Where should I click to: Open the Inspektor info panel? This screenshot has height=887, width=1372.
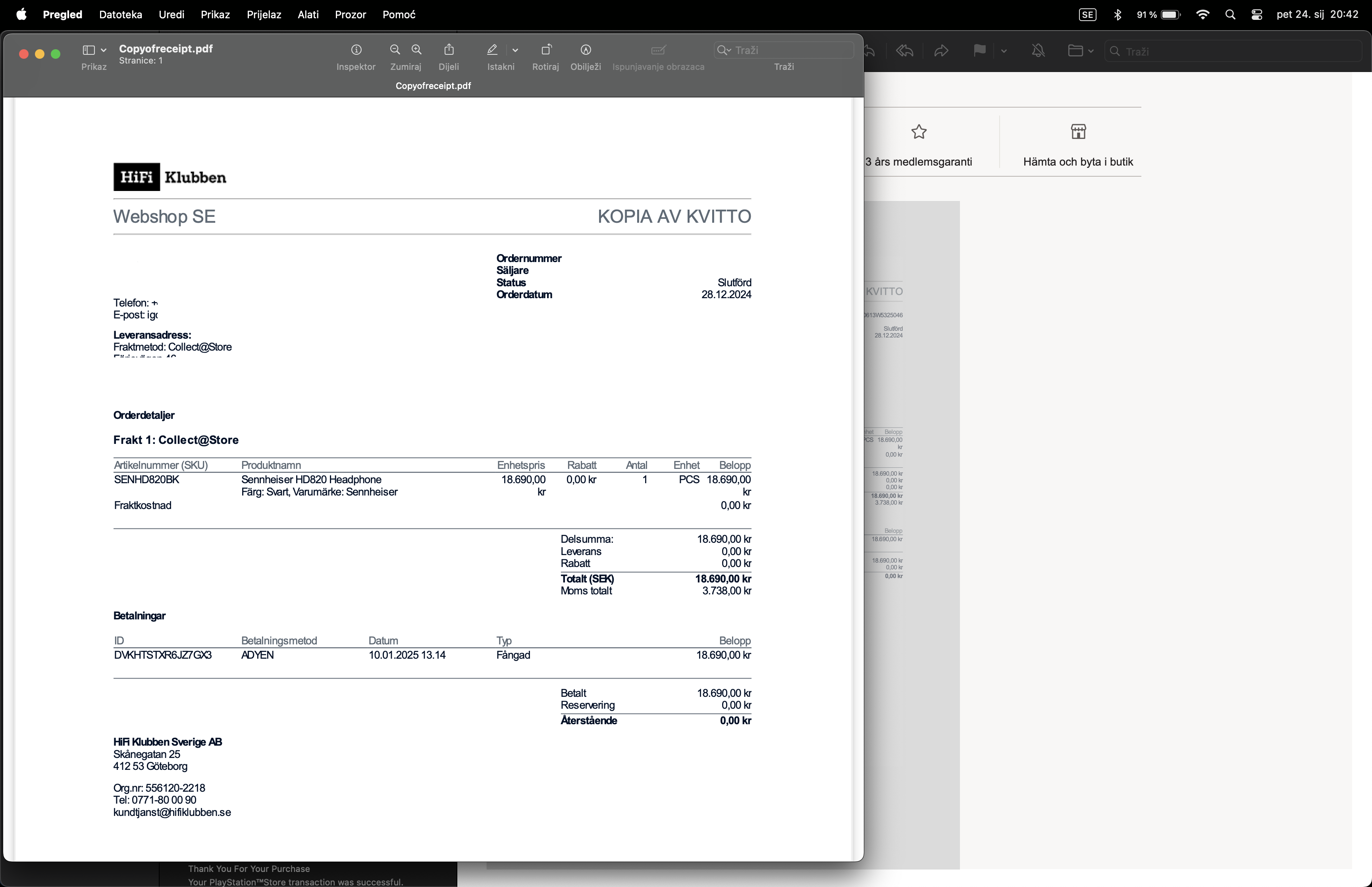[x=356, y=50]
